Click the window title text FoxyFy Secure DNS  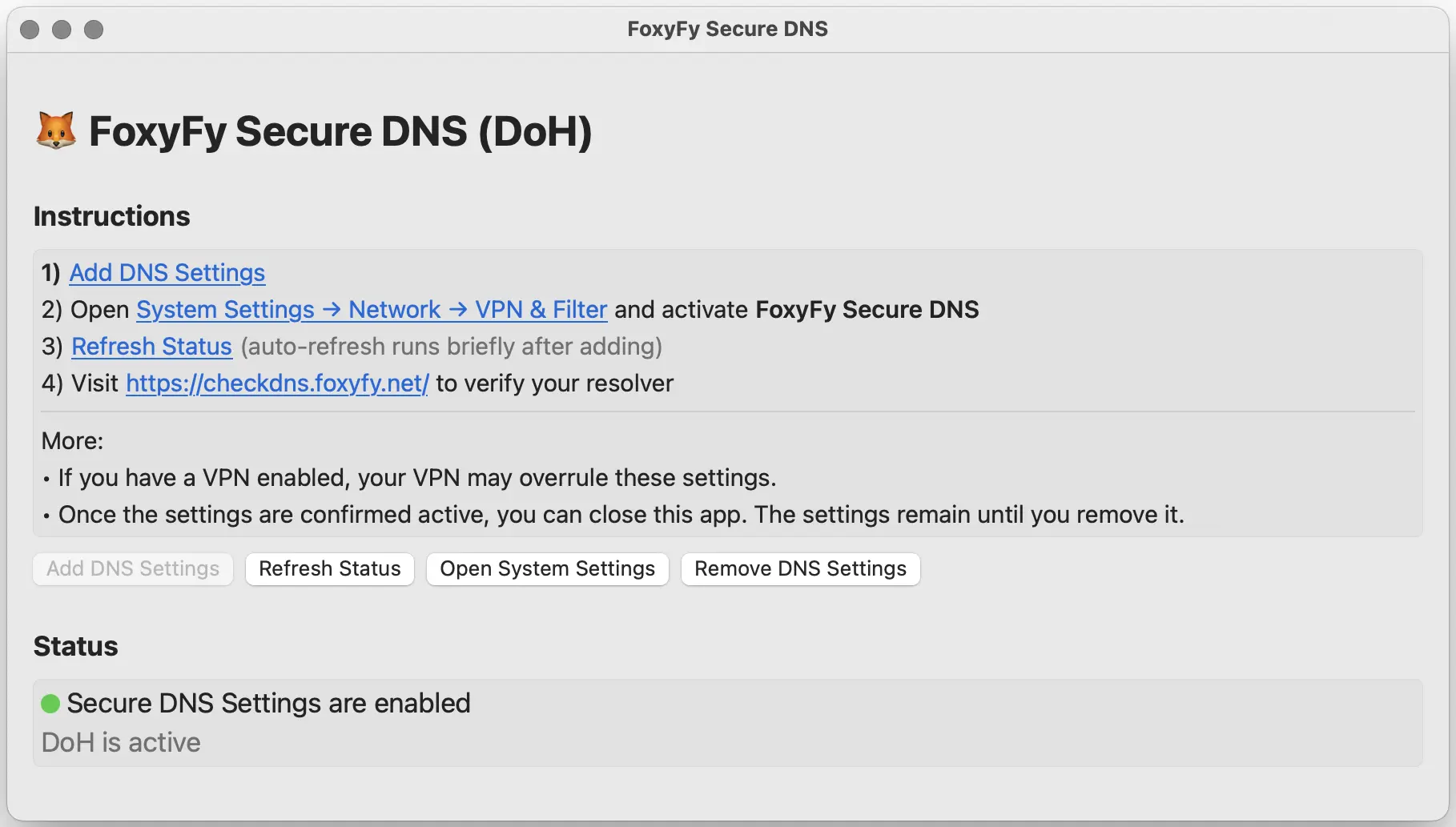click(727, 29)
